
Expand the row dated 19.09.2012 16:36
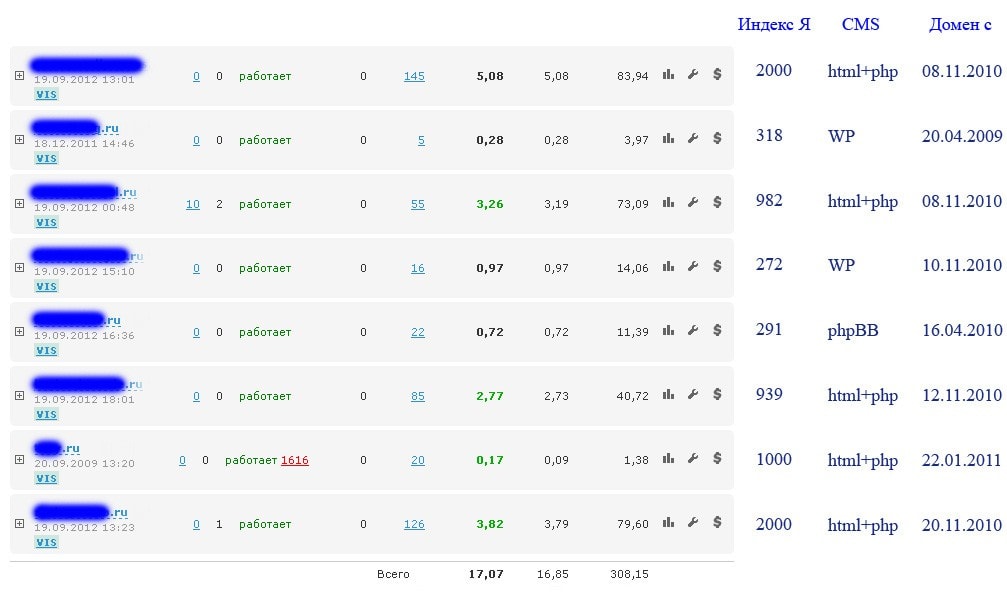tap(19, 332)
